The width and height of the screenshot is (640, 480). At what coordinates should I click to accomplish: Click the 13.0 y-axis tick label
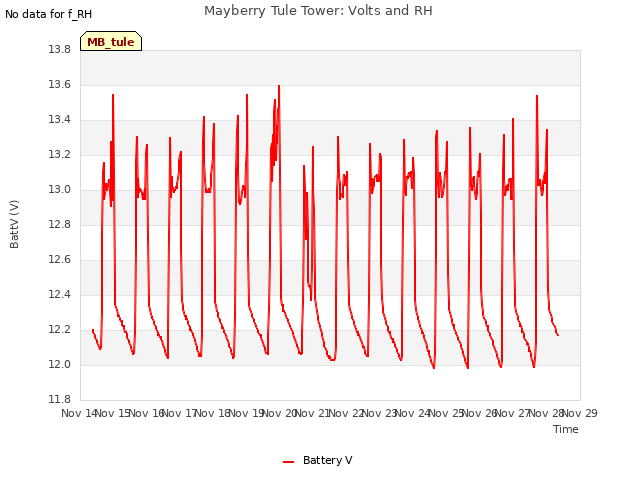[x=60, y=190]
